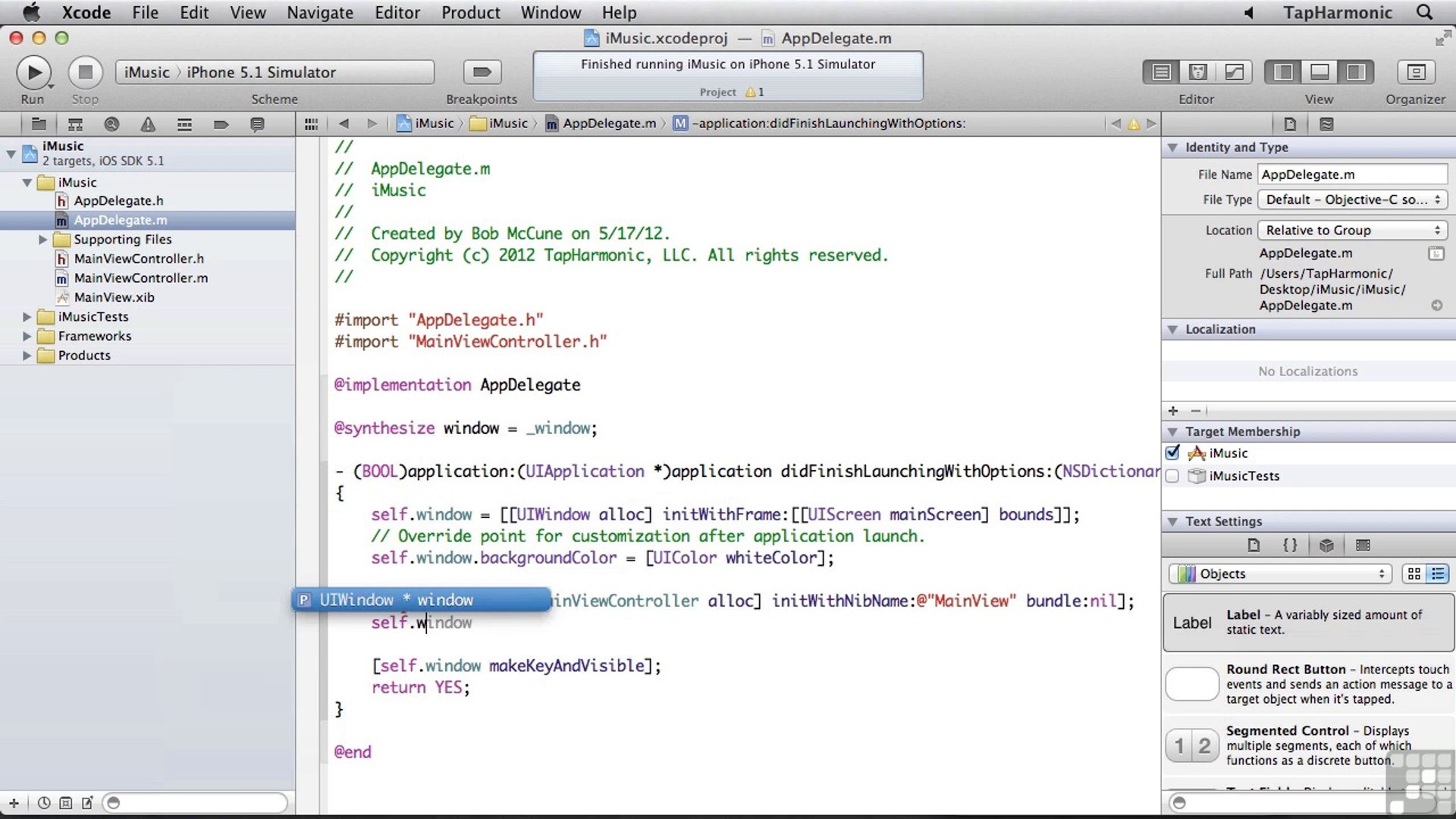Choose file location folder icon
The image size is (1456, 819).
[1436, 253]
